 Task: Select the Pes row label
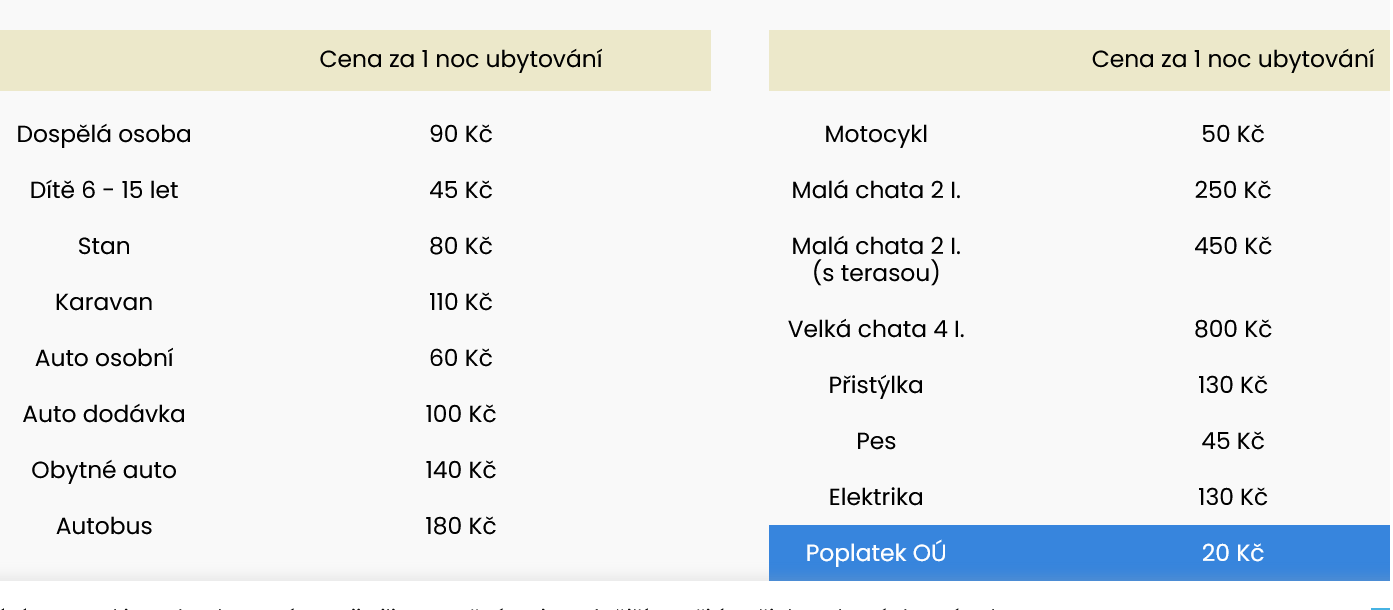876,441
